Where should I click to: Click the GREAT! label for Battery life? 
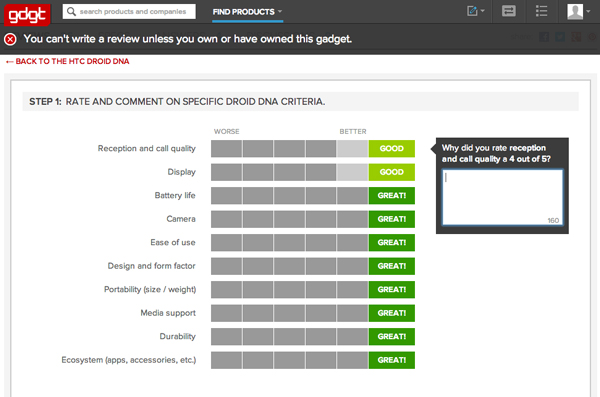[391, 196]
